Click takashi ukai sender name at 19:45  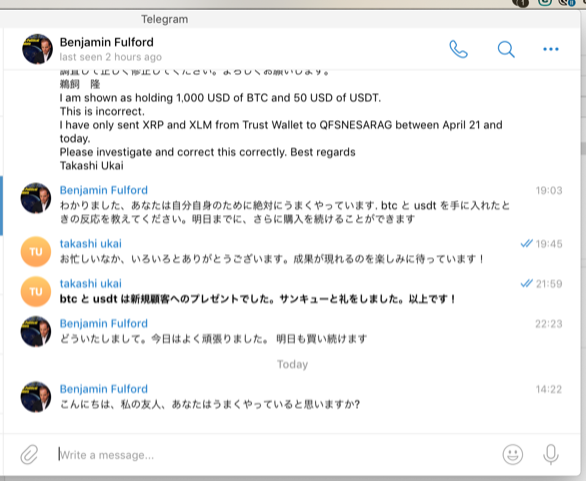click(90, 244)
